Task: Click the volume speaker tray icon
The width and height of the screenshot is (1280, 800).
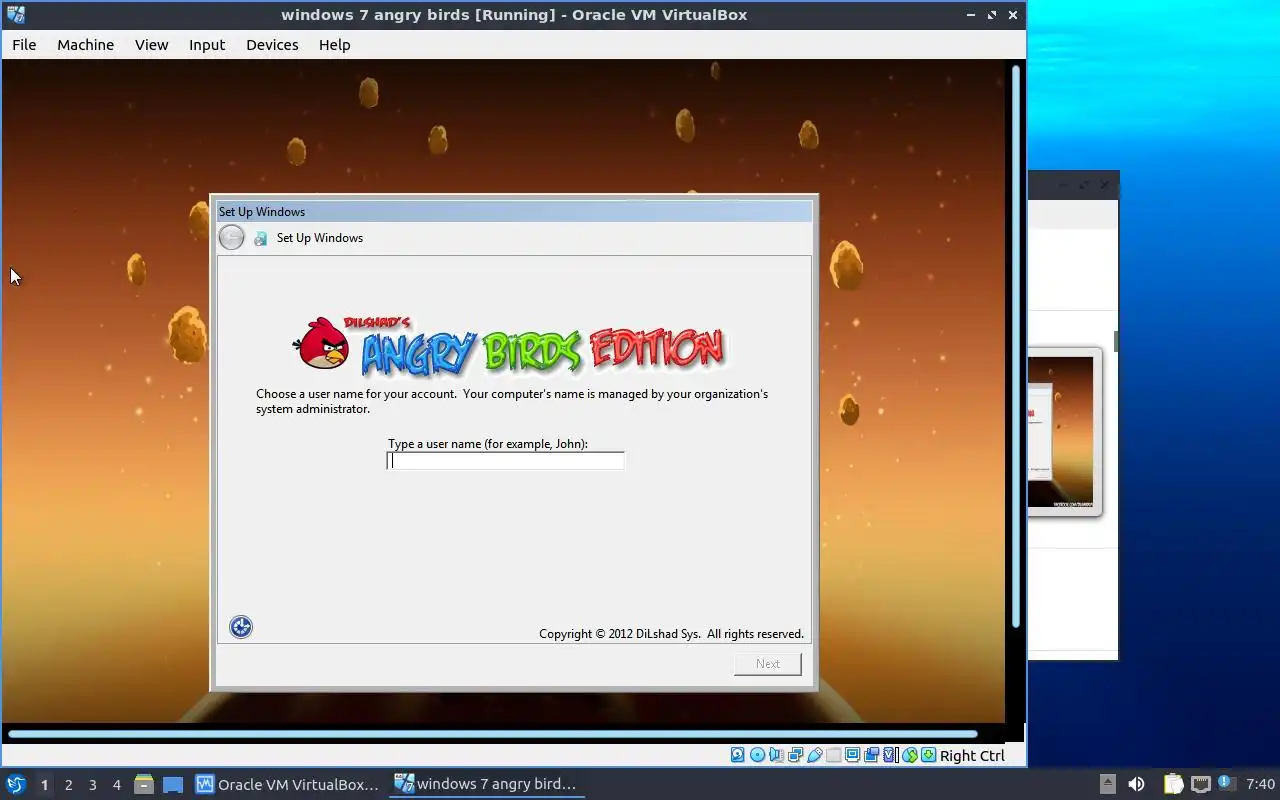Action: point(1136,784)
